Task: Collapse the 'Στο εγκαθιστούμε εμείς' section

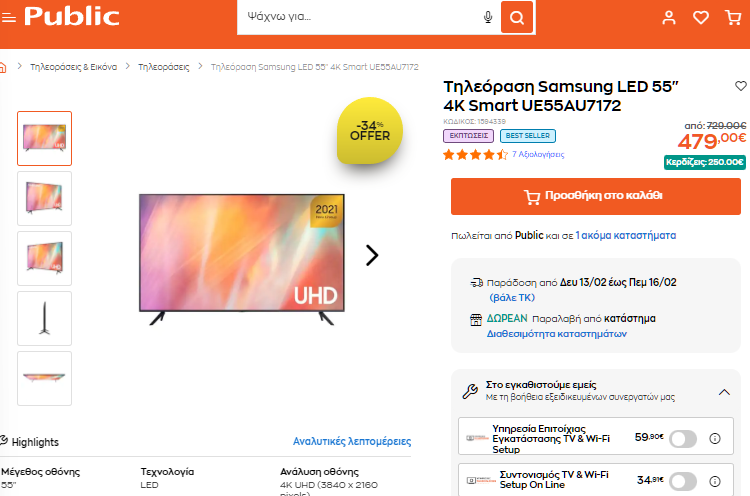Action: click(x=724, y=392)
